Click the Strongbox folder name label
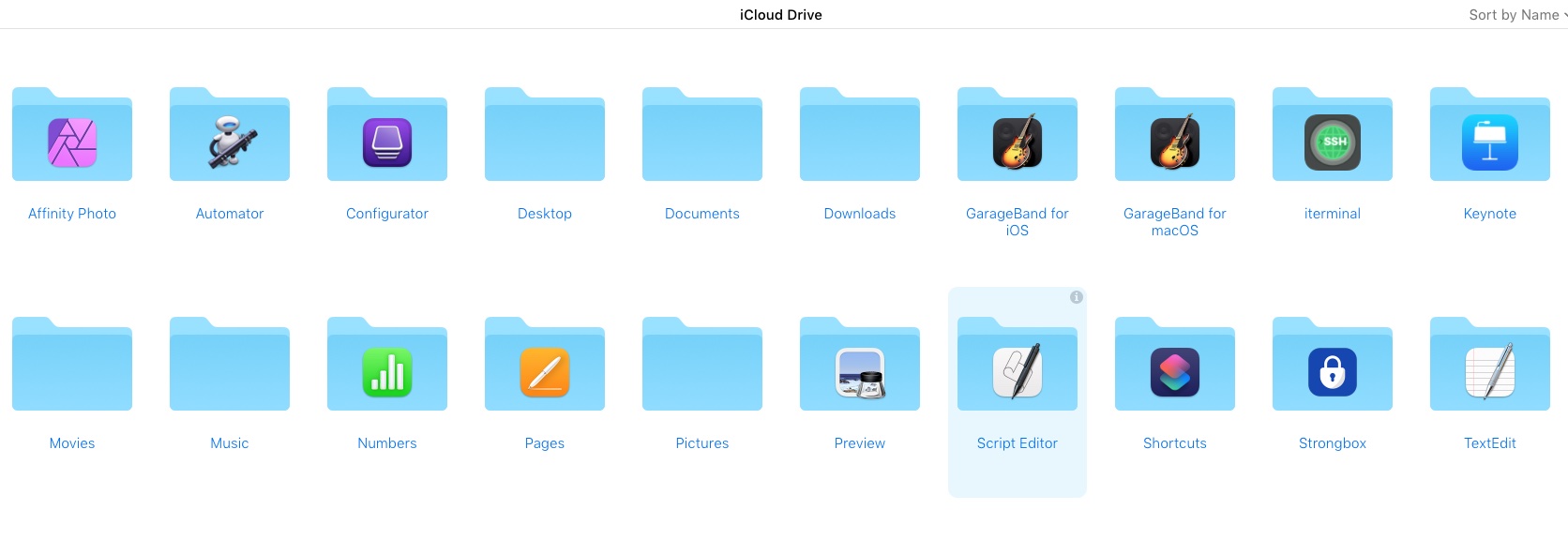This screenshot has width=1568, height=554. pos(1333,443)
